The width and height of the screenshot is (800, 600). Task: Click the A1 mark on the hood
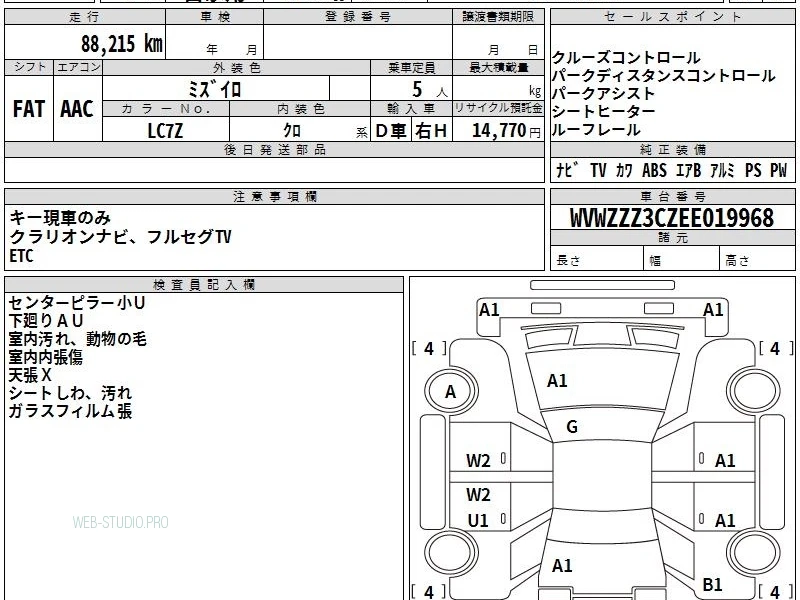[x=557, y=381]
